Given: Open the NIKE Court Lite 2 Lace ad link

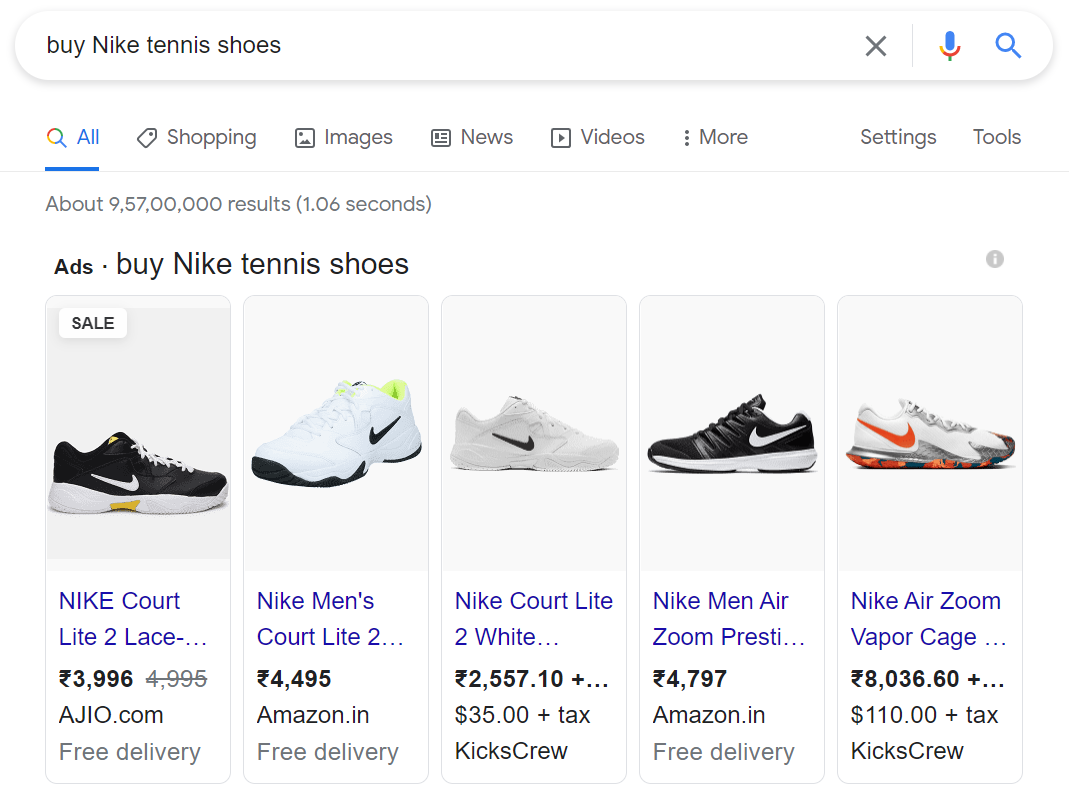Looking at the screenshot, I should coord(119,618).
